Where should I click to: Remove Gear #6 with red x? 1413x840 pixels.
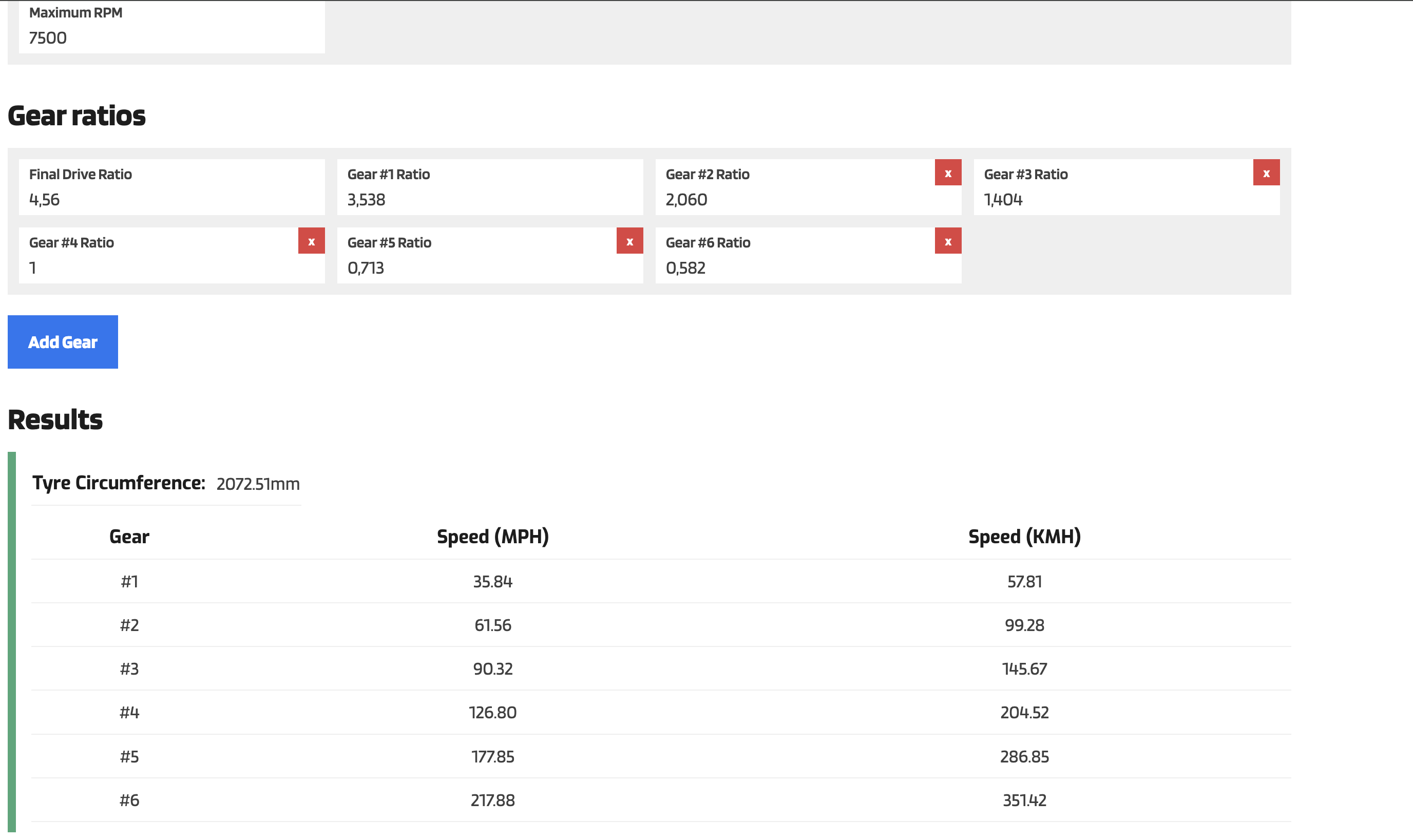click(947, 241)
